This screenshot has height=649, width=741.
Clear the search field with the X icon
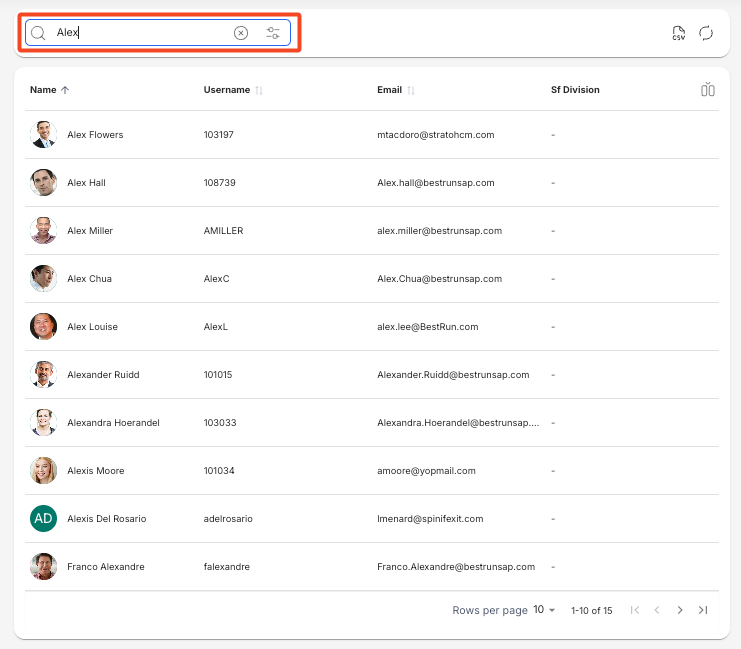pyautogui.click(x=241, y=33)
